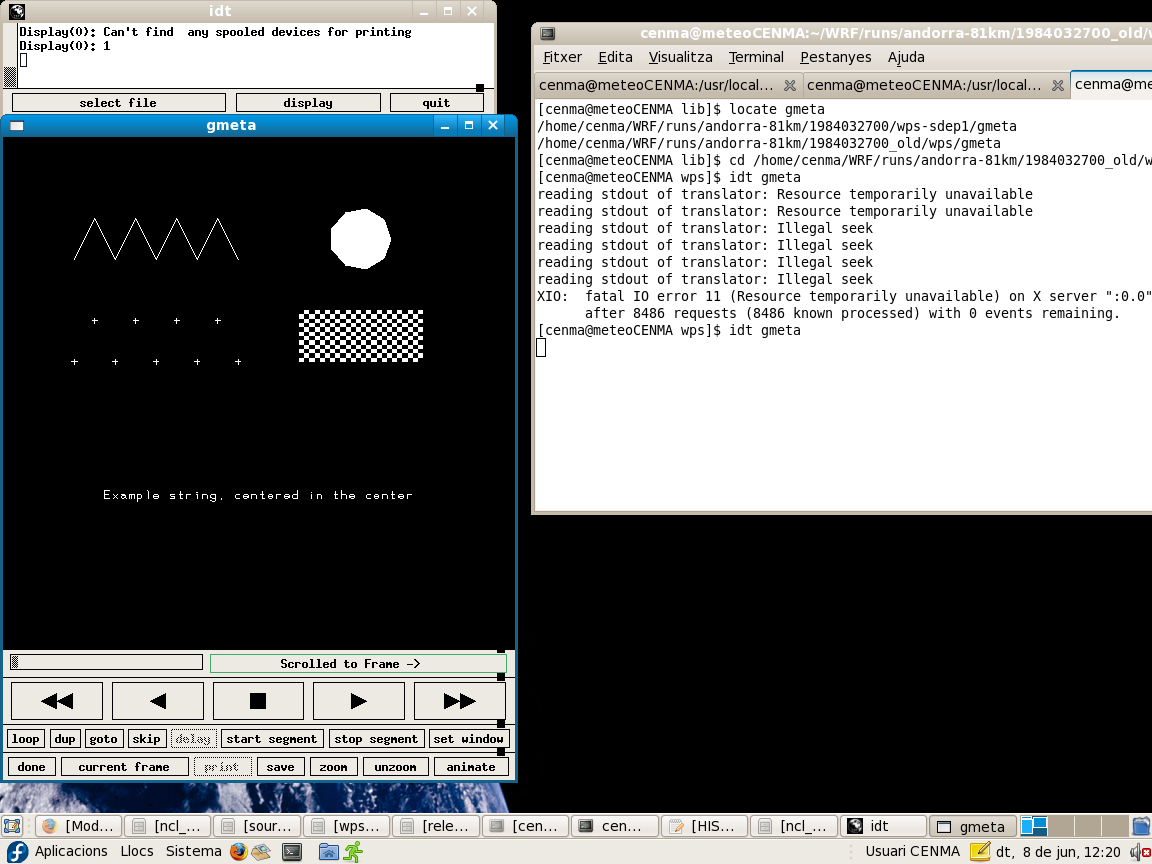Click the play forward arrow button
Viewport: 1152px width, 864px height.
(x=358, y=701)
